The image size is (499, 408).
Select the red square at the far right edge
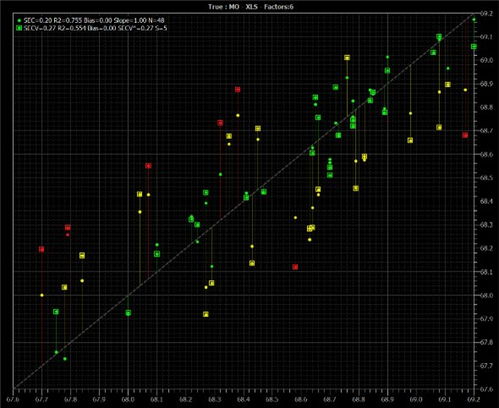click(x=465, y=135)
